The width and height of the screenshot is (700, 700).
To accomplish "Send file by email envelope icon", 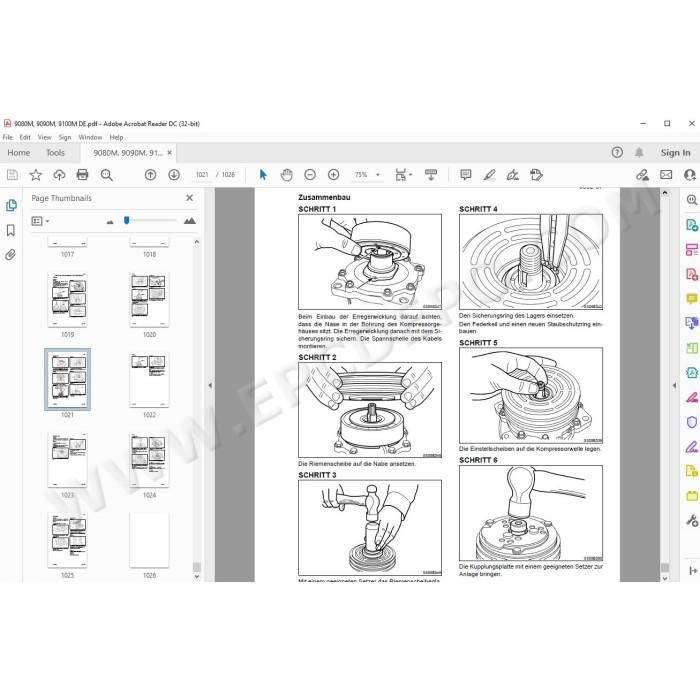I will click(x=666, y=175).
